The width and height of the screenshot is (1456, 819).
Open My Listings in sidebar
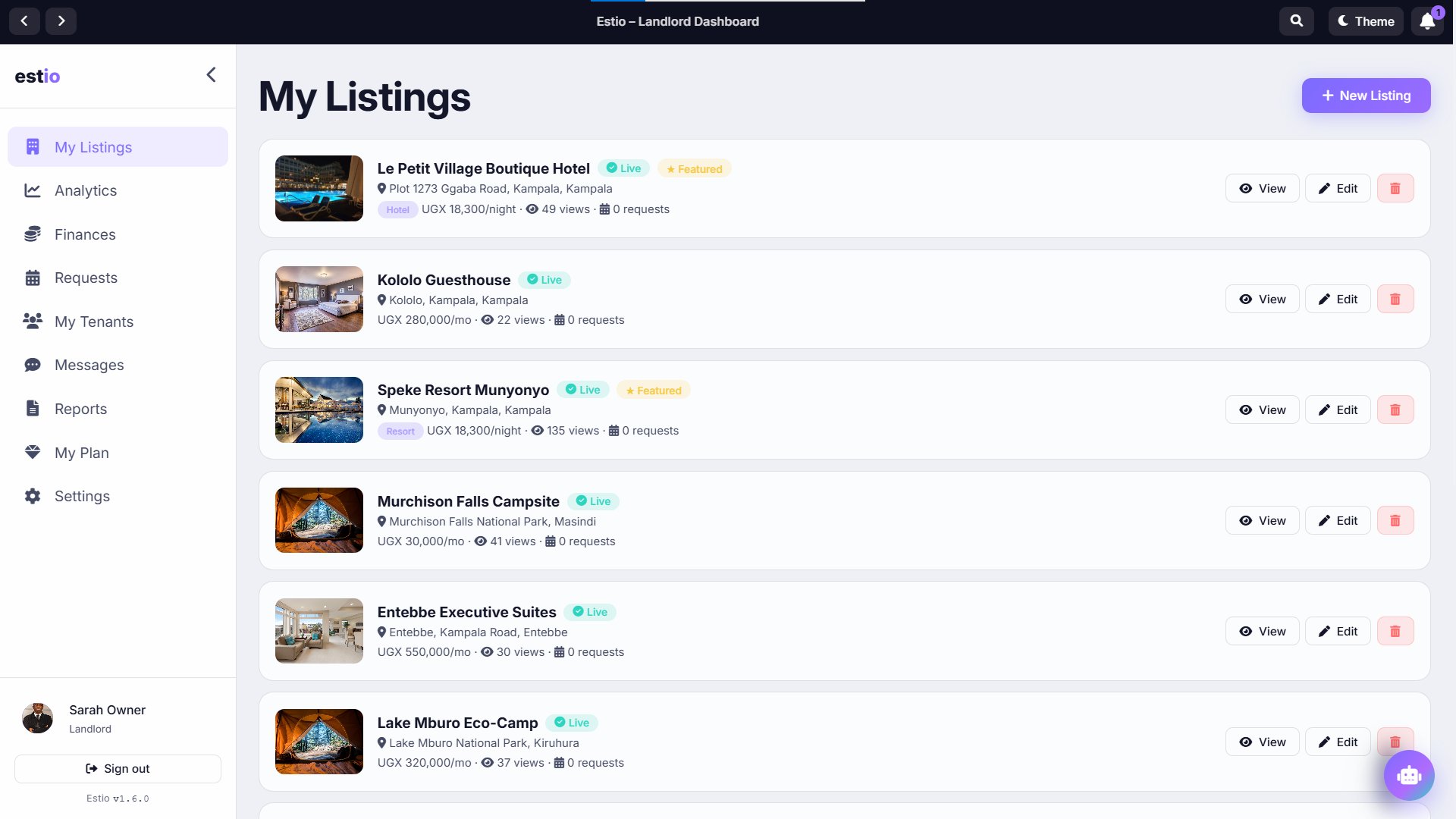(118, 147)
